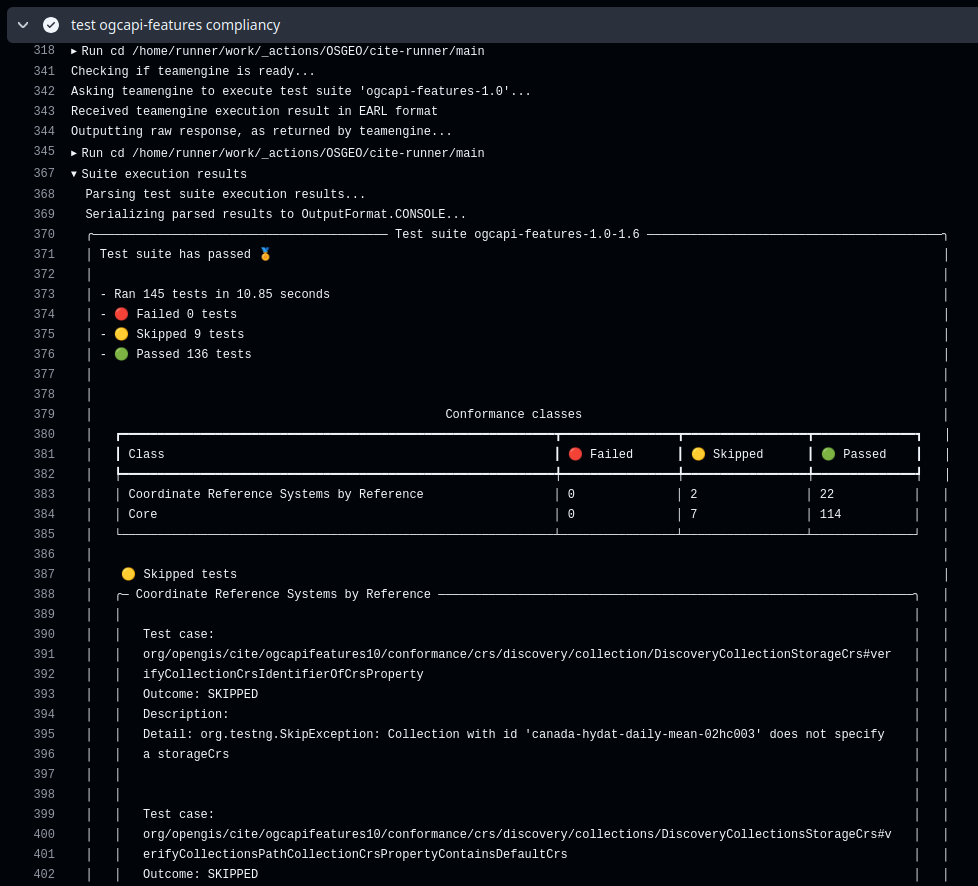Collapse the test ogcapi-features compliancy step
The width and height of the screenshot is (978, 886).
(23, 25)
